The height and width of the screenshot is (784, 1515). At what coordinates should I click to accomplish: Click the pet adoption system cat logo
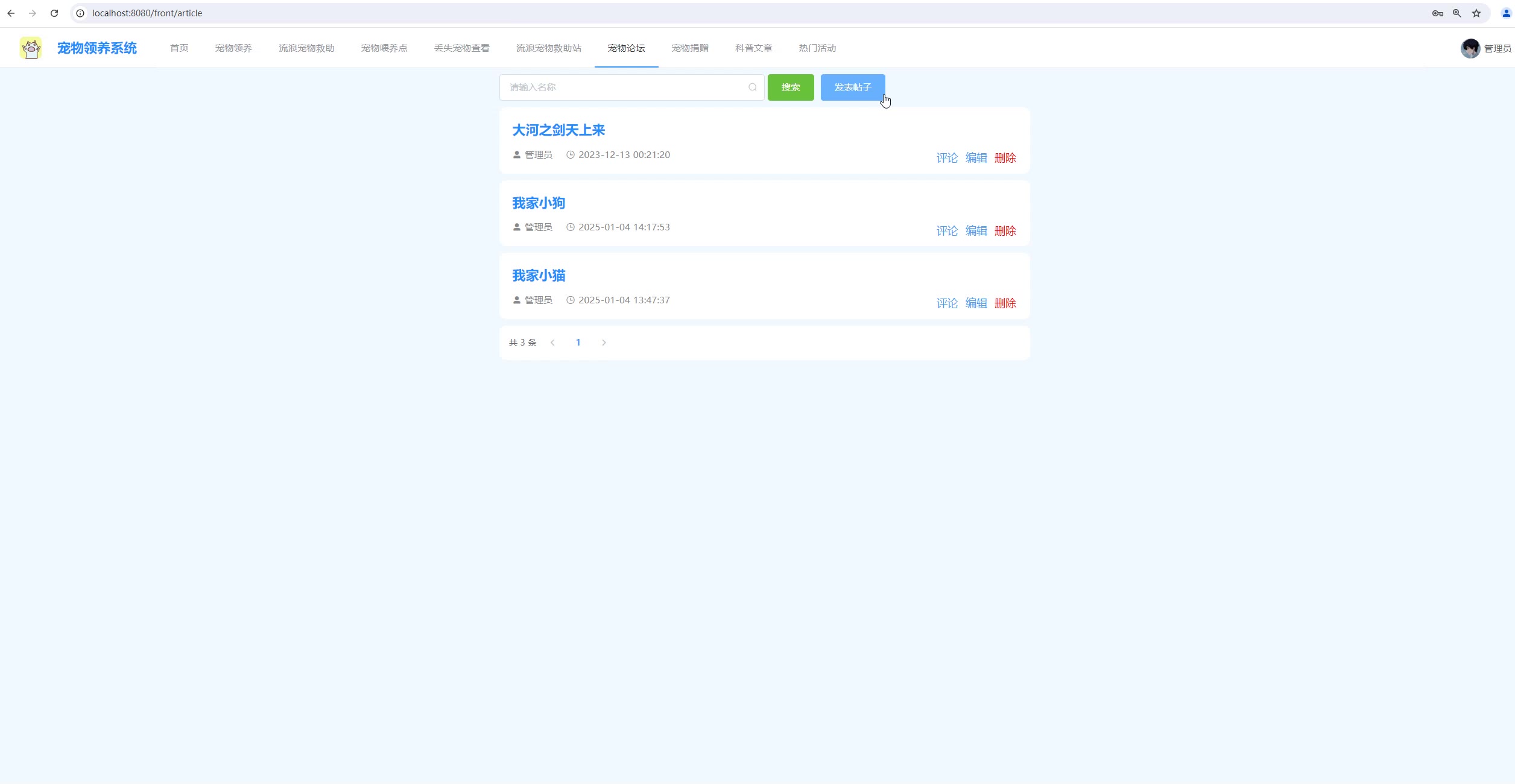[x=31, y=48]
